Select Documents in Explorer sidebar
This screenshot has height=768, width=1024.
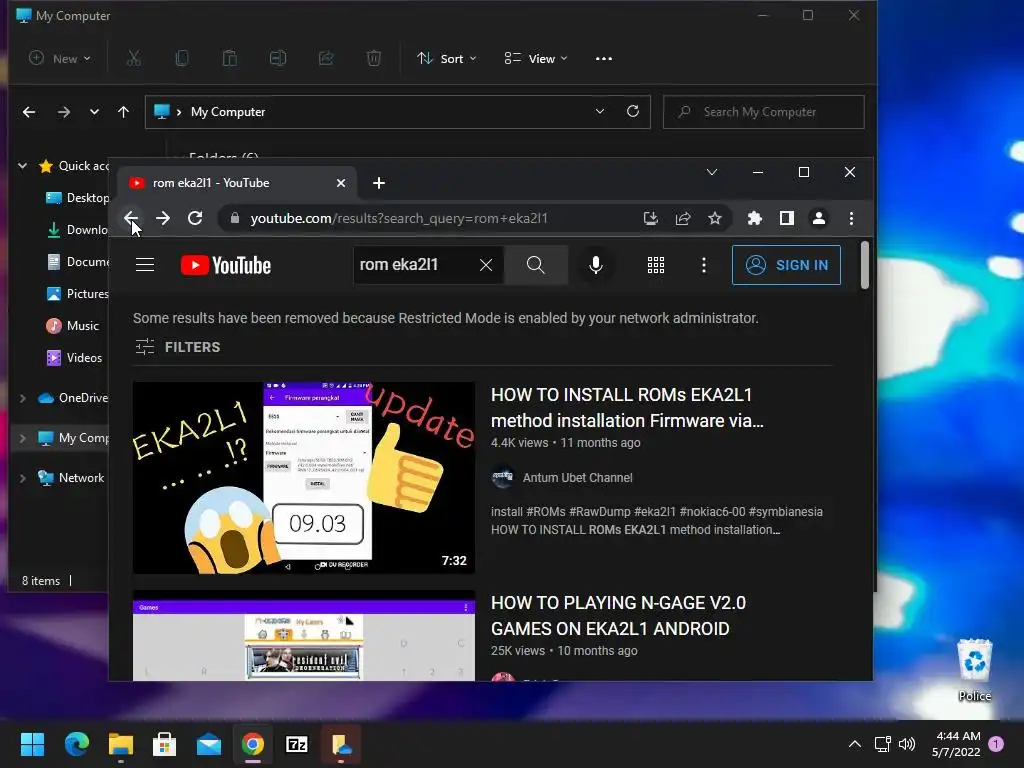click(77, 262)
